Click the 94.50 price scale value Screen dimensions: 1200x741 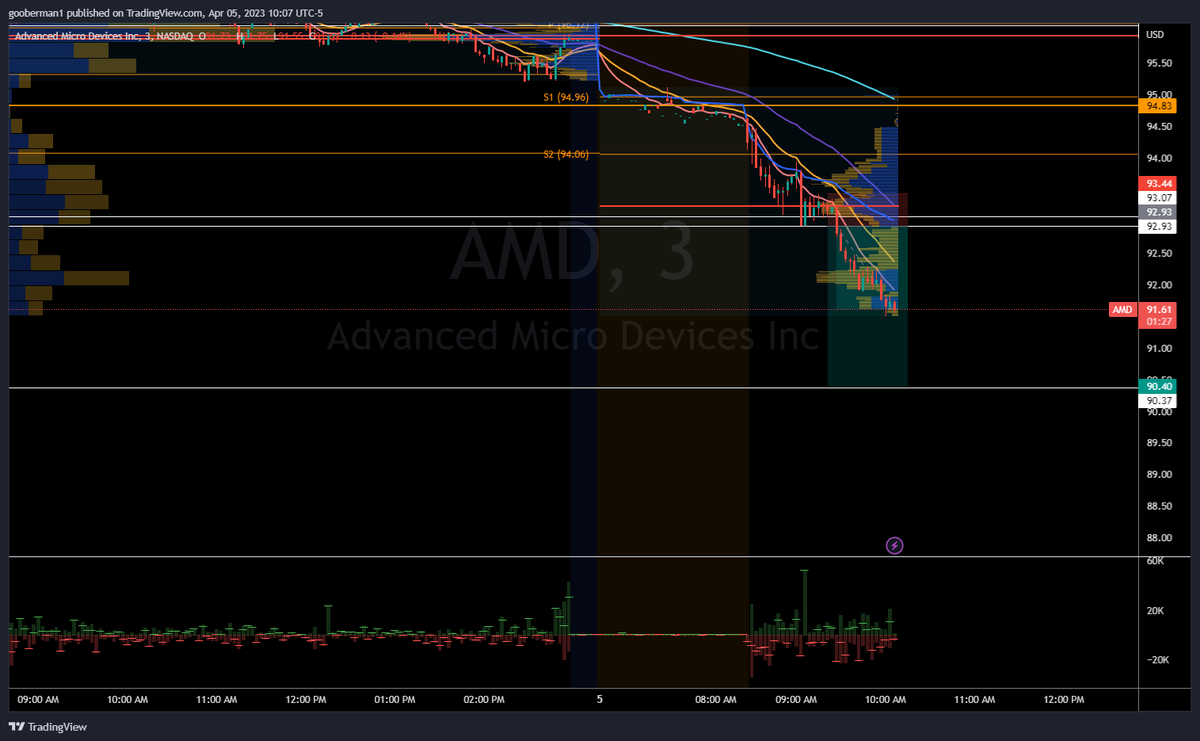click(x=1160, y=126)
